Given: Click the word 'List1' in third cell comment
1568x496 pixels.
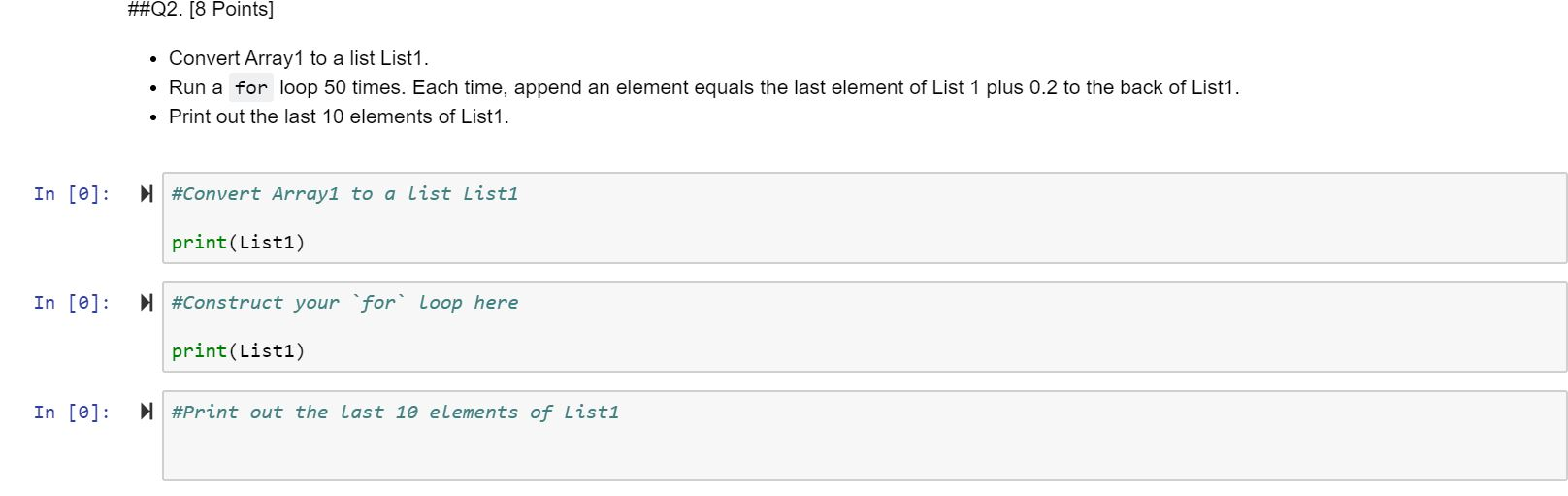Looking at the screenshot, I should (591, 413).
